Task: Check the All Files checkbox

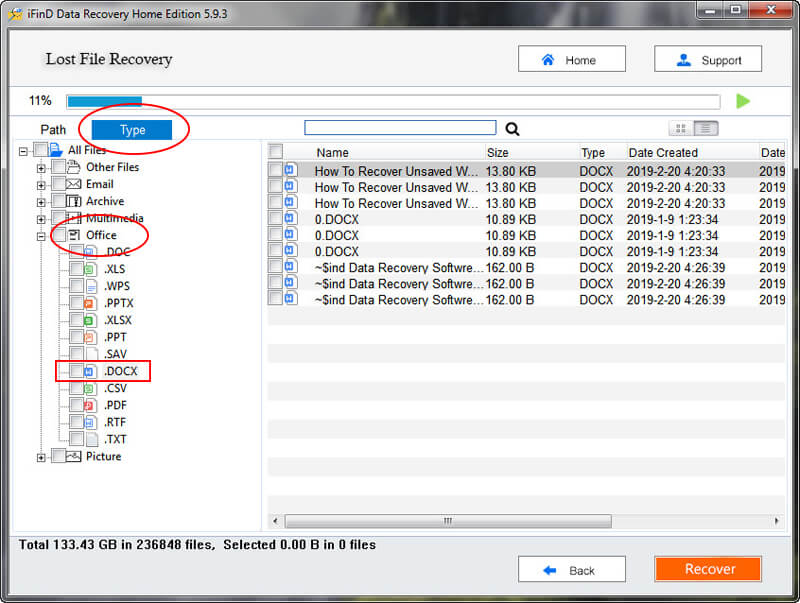Action: pos(40,149)
